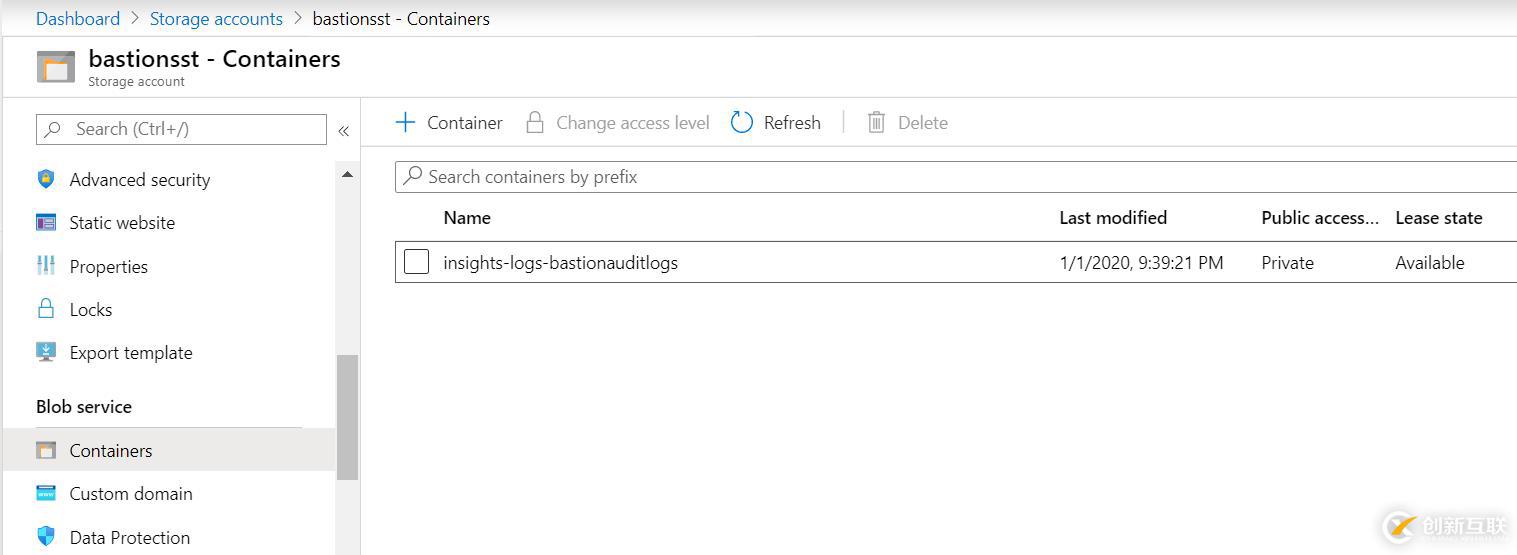Open Advanced security menu item
The height and width of the screenshot is (555, 1517).
click(x=140, y=180)
